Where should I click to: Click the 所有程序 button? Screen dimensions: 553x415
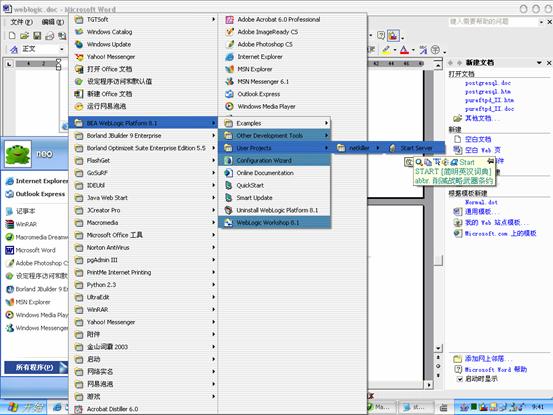pos(35,367)
